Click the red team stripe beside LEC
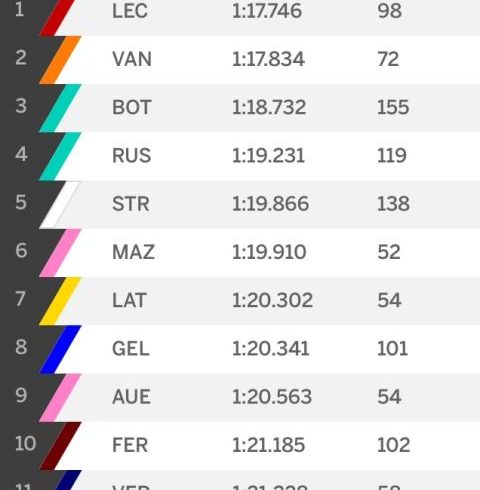This screenshot has width=480, height=490. (x=57, y=17)
